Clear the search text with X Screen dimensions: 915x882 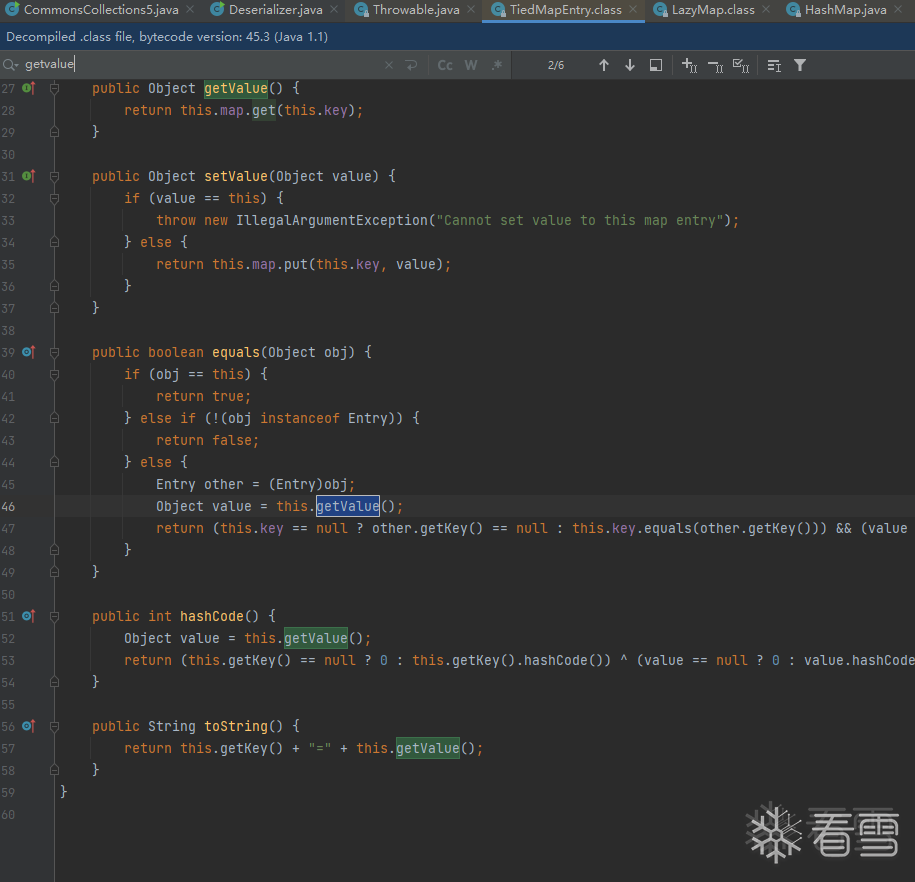click(x=389, y=65)
